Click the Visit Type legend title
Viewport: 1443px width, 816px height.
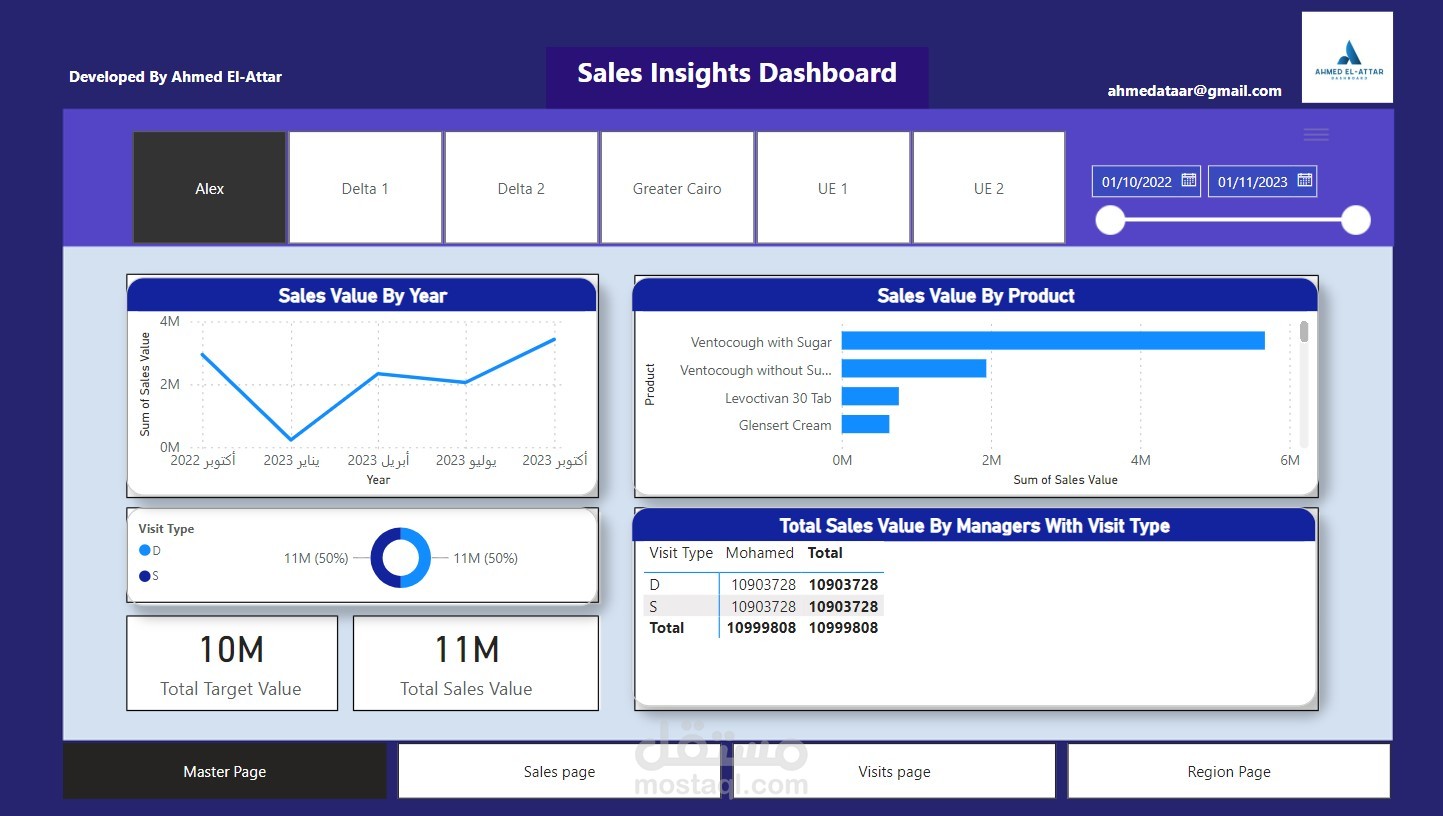point(166,529)
